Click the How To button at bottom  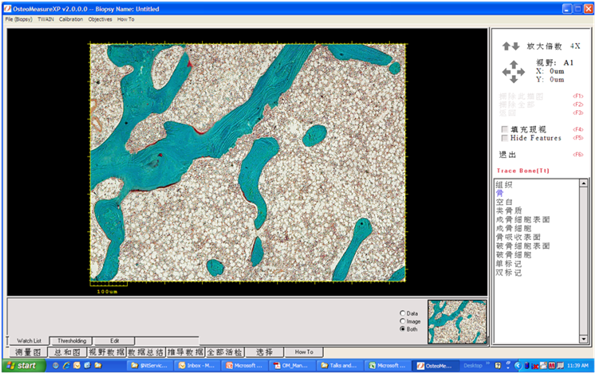click(304, 352)
